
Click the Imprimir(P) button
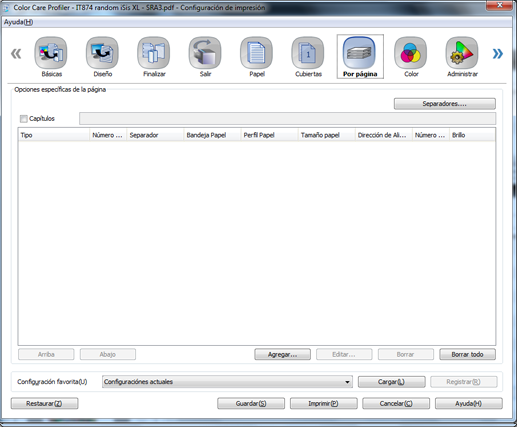point(323,403)
